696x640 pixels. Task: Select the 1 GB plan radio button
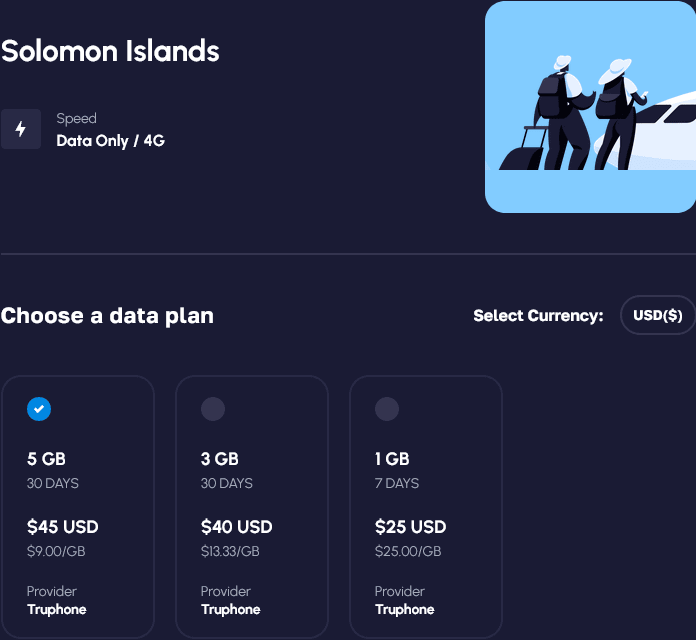pyautogui.click(x=387, y=408)
